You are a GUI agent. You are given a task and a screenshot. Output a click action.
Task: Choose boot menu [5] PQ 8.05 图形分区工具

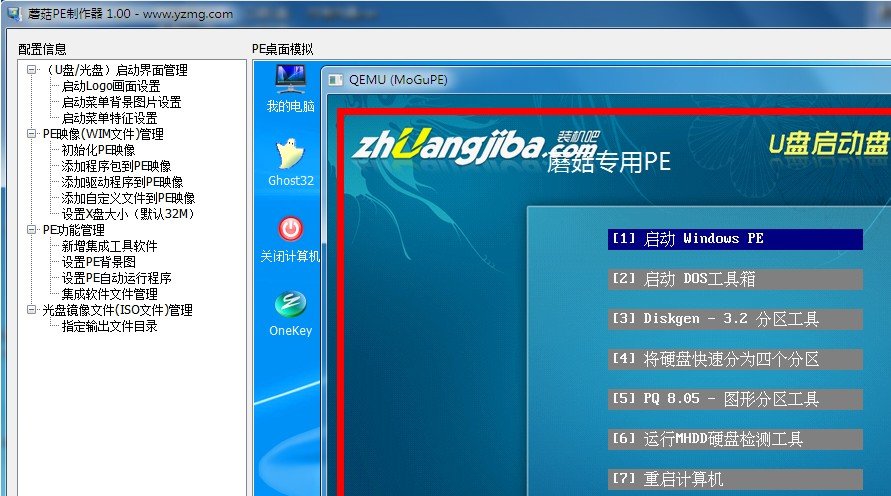point(735,399)
